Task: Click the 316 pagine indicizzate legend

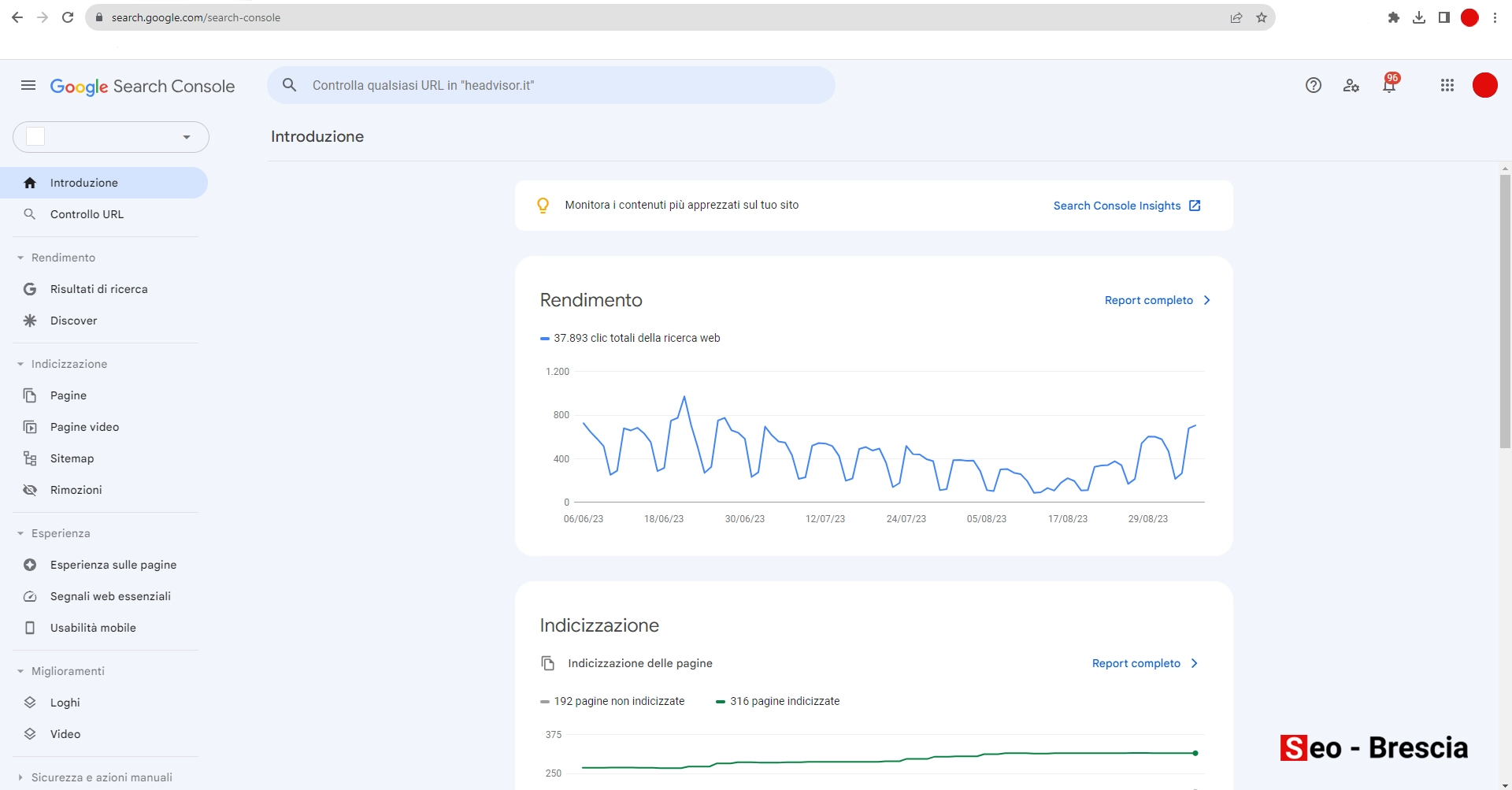Action: click(778, 701)
